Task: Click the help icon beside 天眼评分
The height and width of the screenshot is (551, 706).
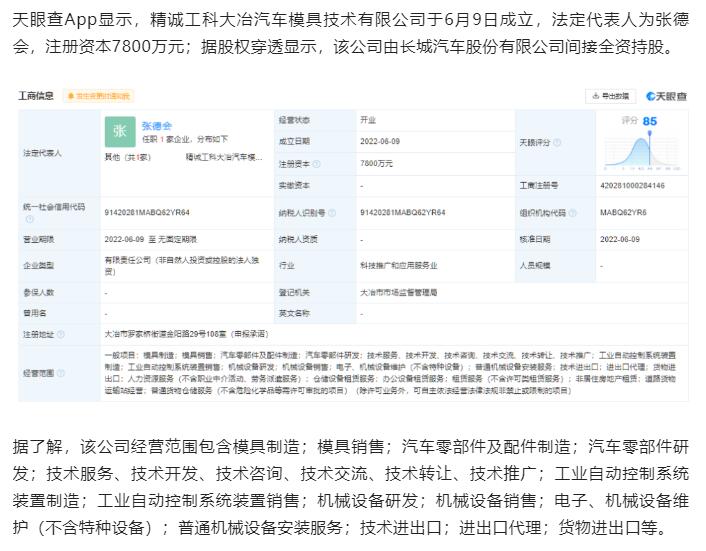Action: tap(557, 143)
